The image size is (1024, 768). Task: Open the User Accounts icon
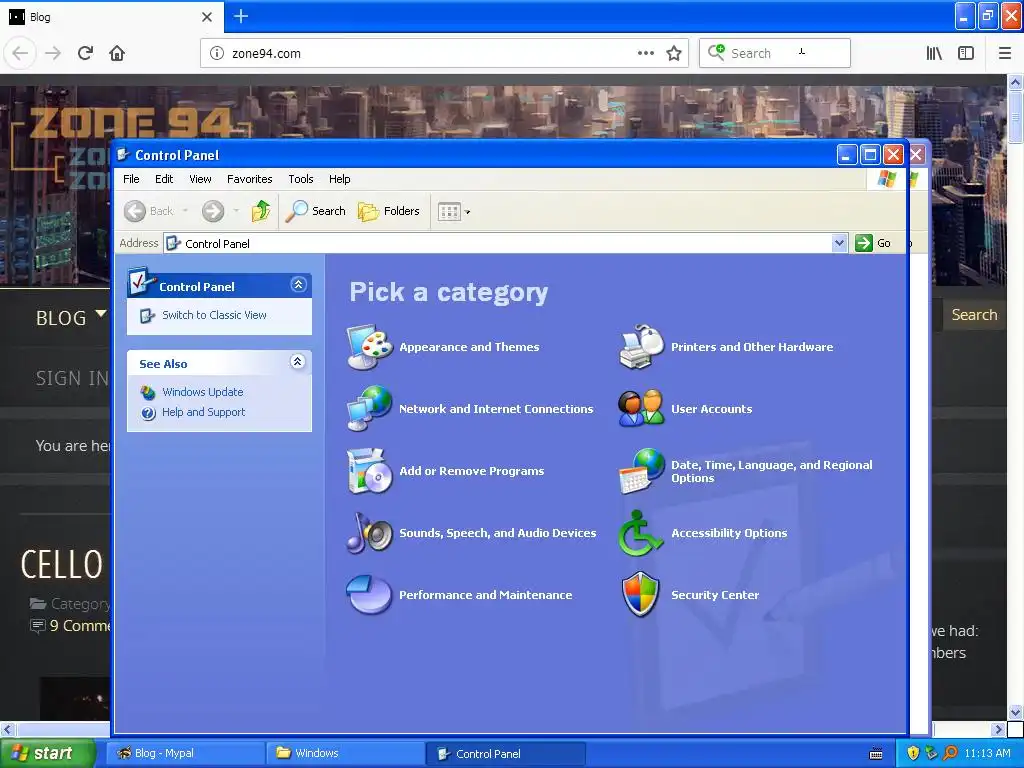(641, 408)
